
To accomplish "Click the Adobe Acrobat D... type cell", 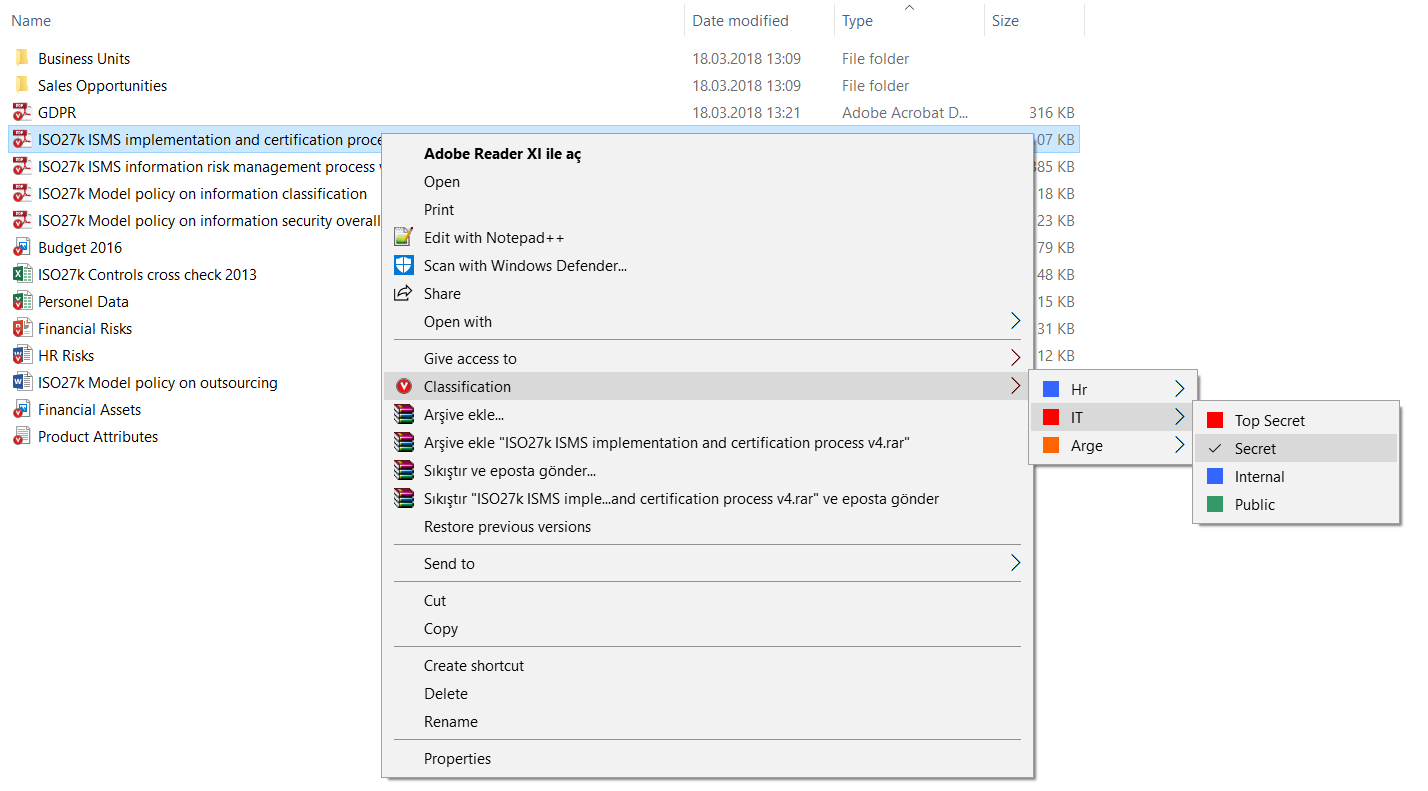I will point(905,112).
